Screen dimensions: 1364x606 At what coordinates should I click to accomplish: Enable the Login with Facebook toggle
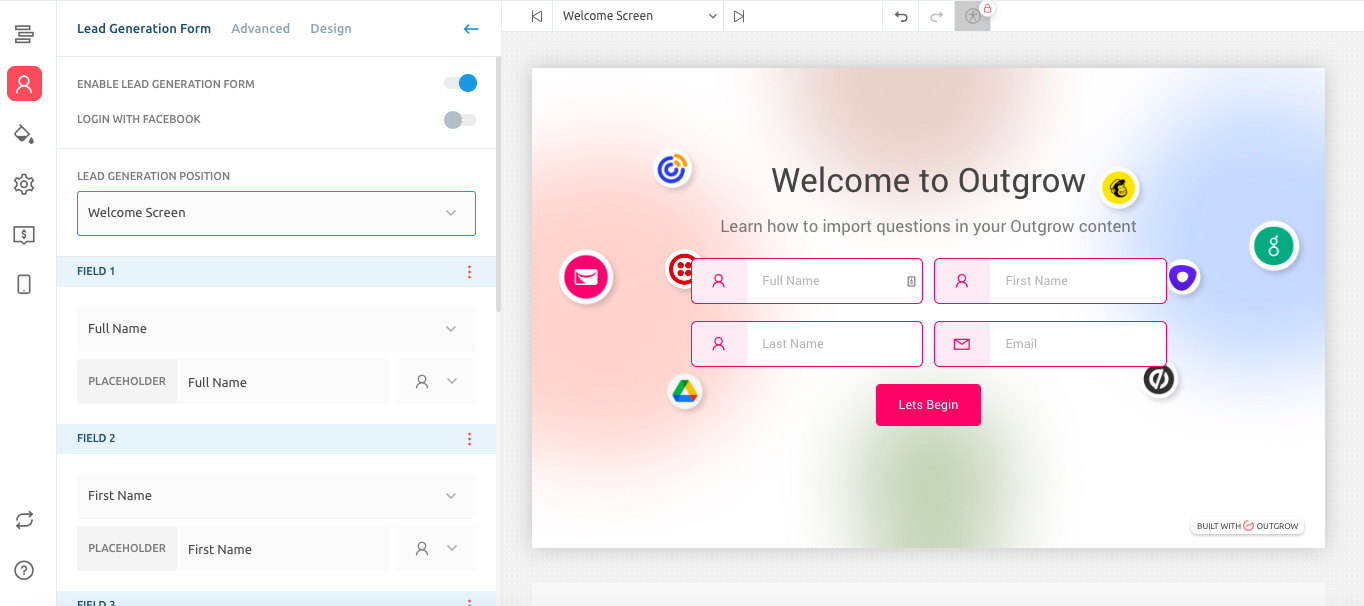click(x=460, y=120)
